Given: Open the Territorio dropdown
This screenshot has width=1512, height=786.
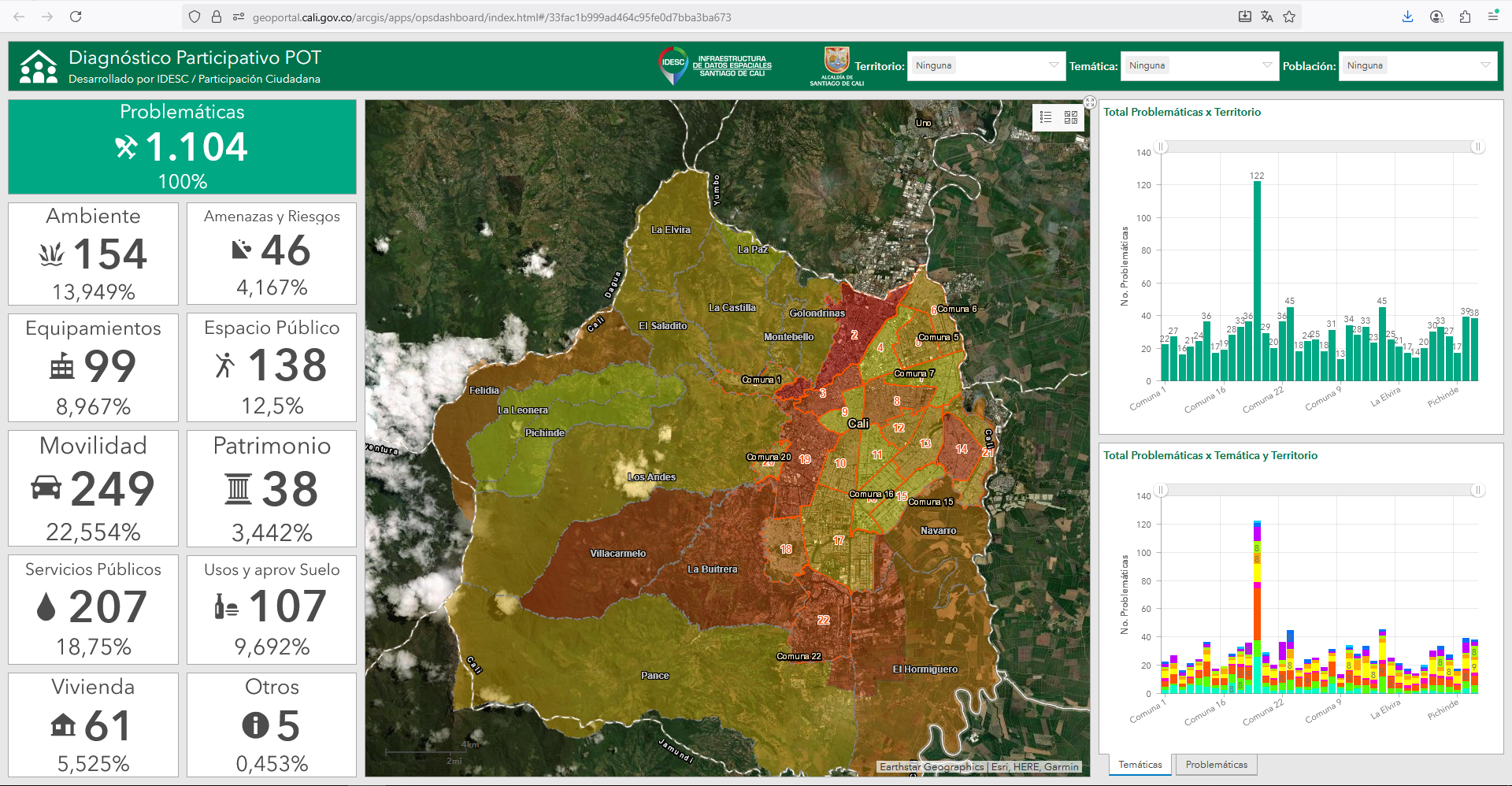Looking at the screenshot, I should tap(986, 66).
